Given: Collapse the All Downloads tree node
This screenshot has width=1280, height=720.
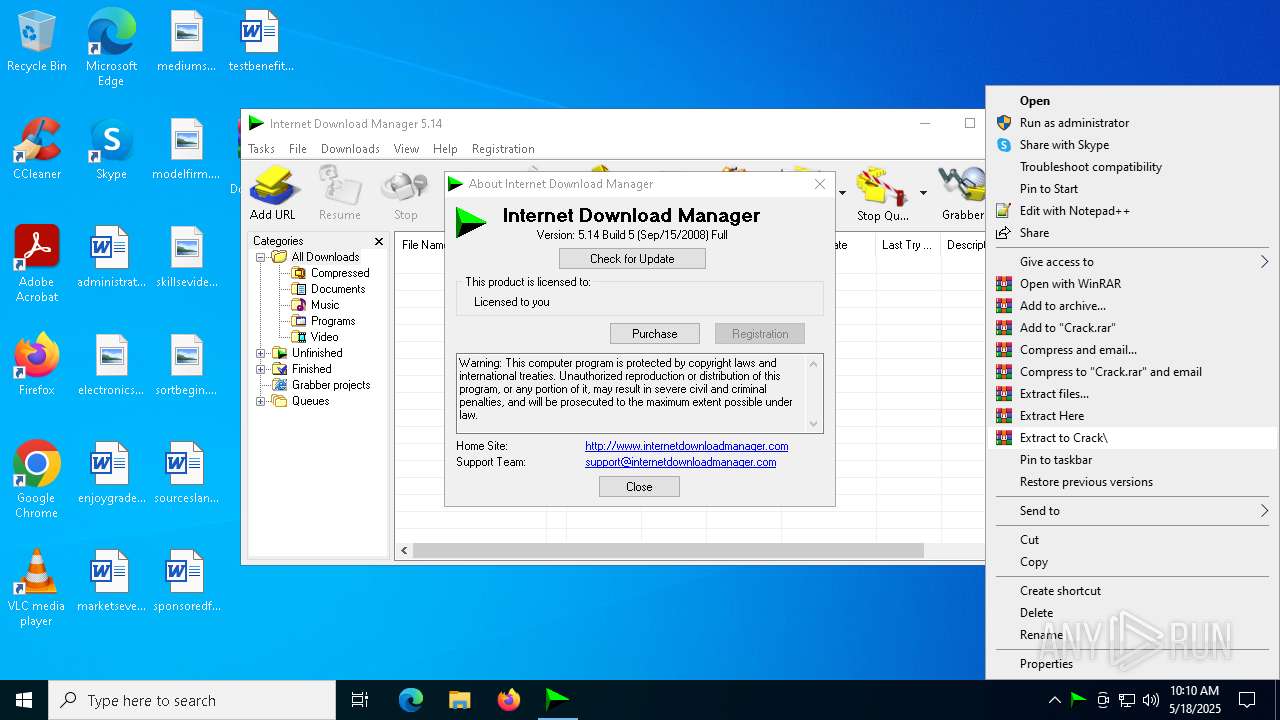Looking at the screenshot, I should (x=261, y=257).
